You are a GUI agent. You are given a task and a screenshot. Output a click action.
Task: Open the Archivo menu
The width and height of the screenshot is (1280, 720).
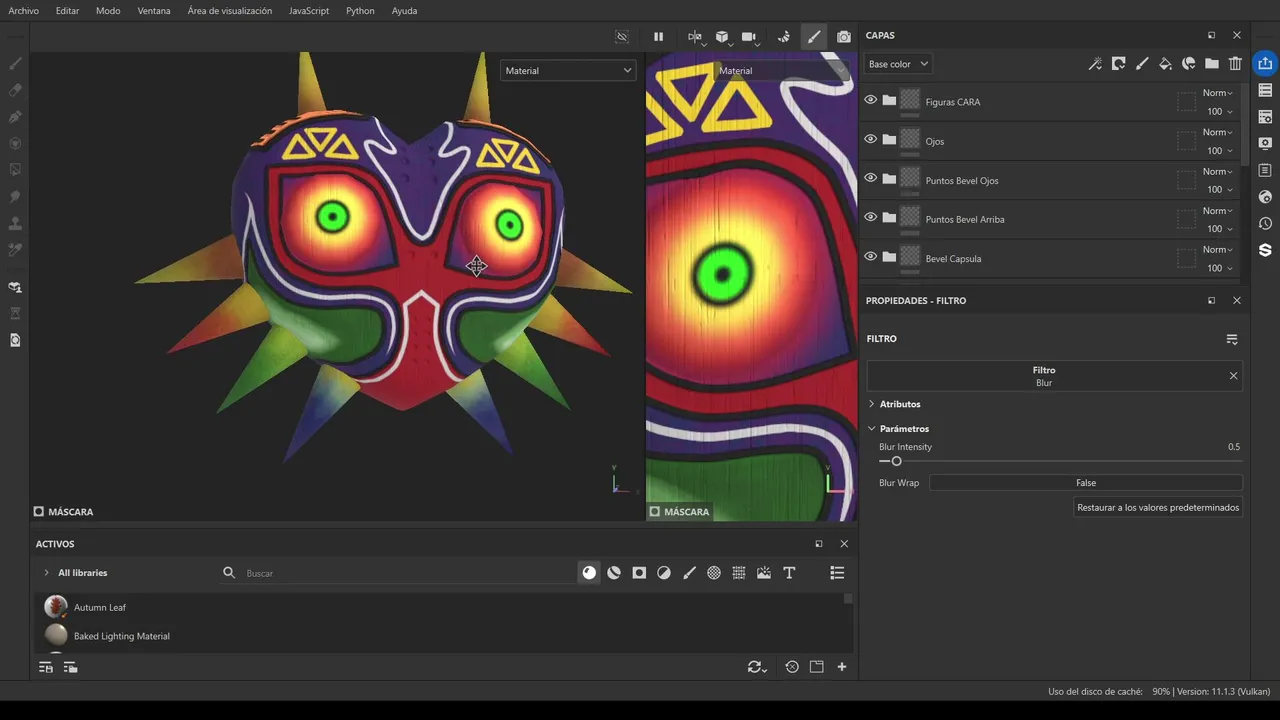pos(24,11)
